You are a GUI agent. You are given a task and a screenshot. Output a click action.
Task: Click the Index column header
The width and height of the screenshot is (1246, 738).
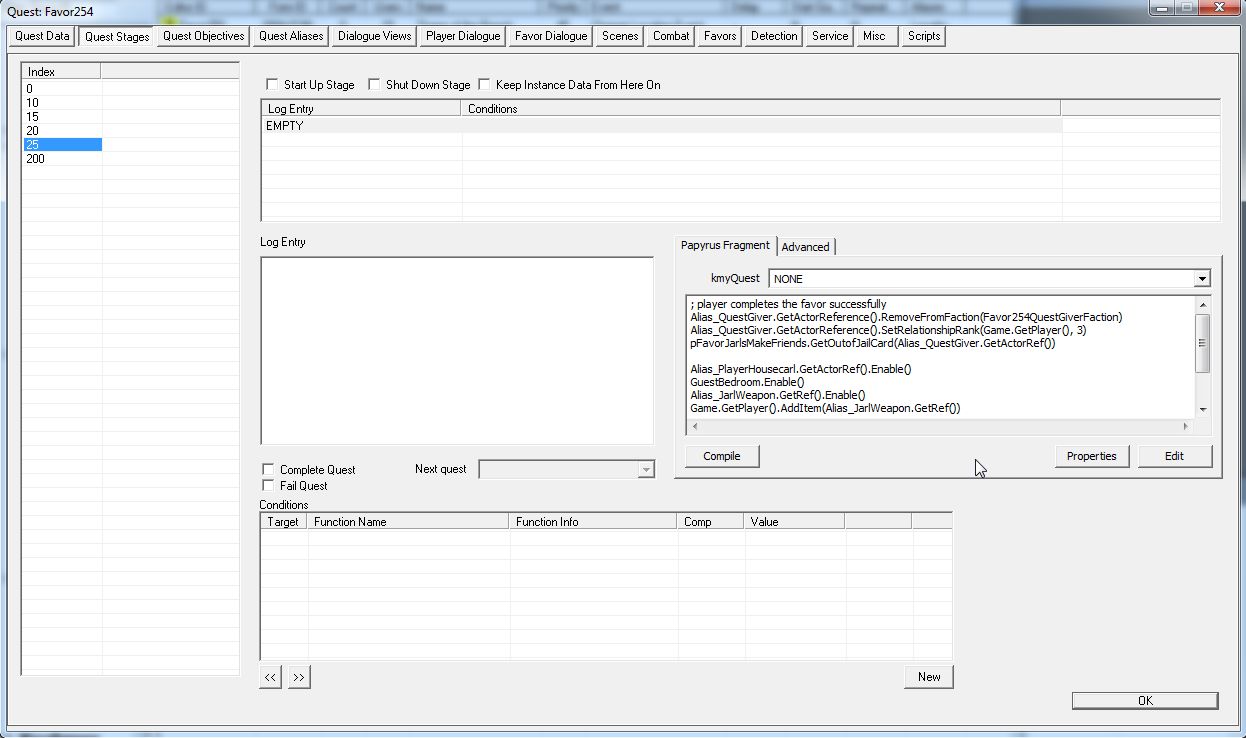pos(62,72)
